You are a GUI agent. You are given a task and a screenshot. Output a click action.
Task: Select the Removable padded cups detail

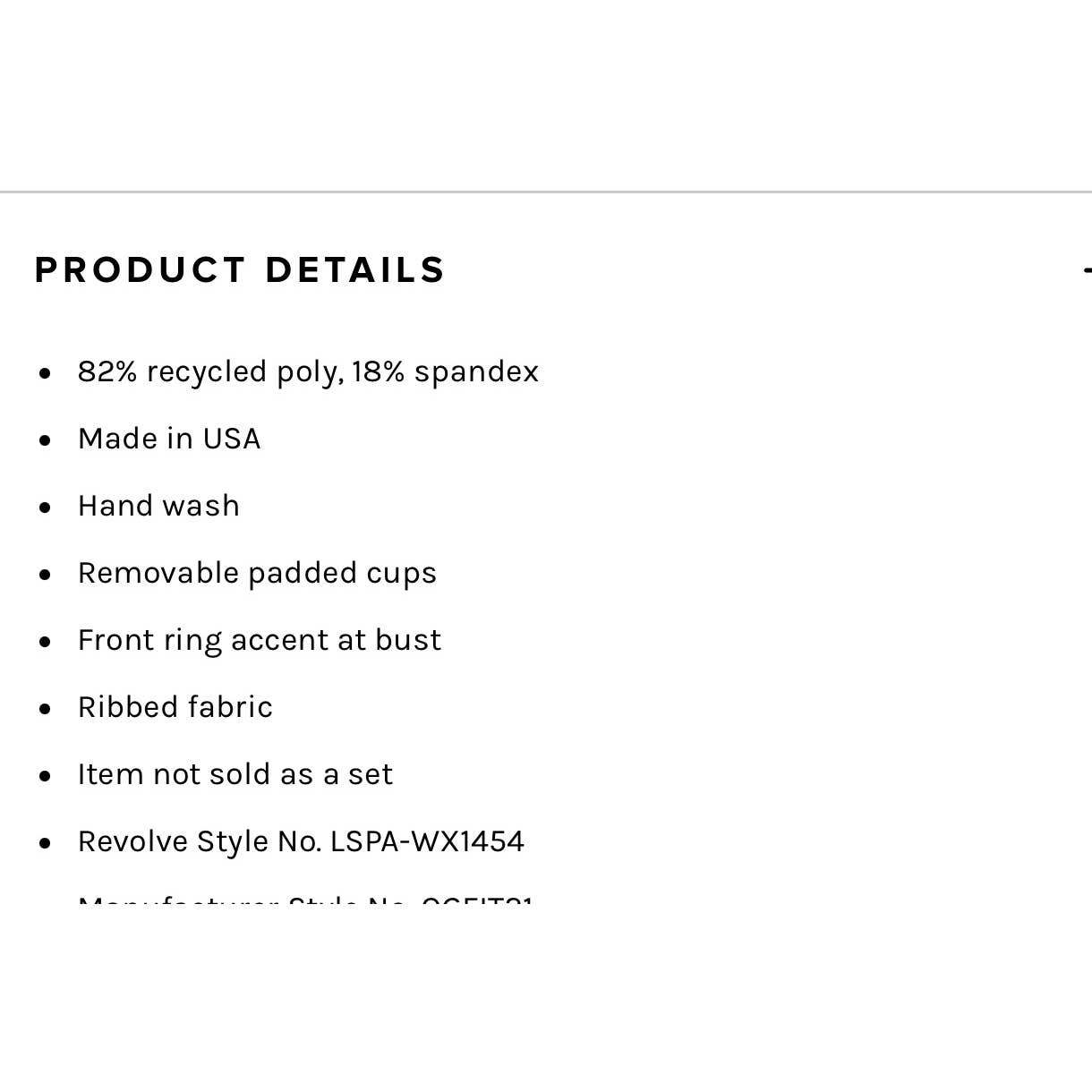point(257,573)
